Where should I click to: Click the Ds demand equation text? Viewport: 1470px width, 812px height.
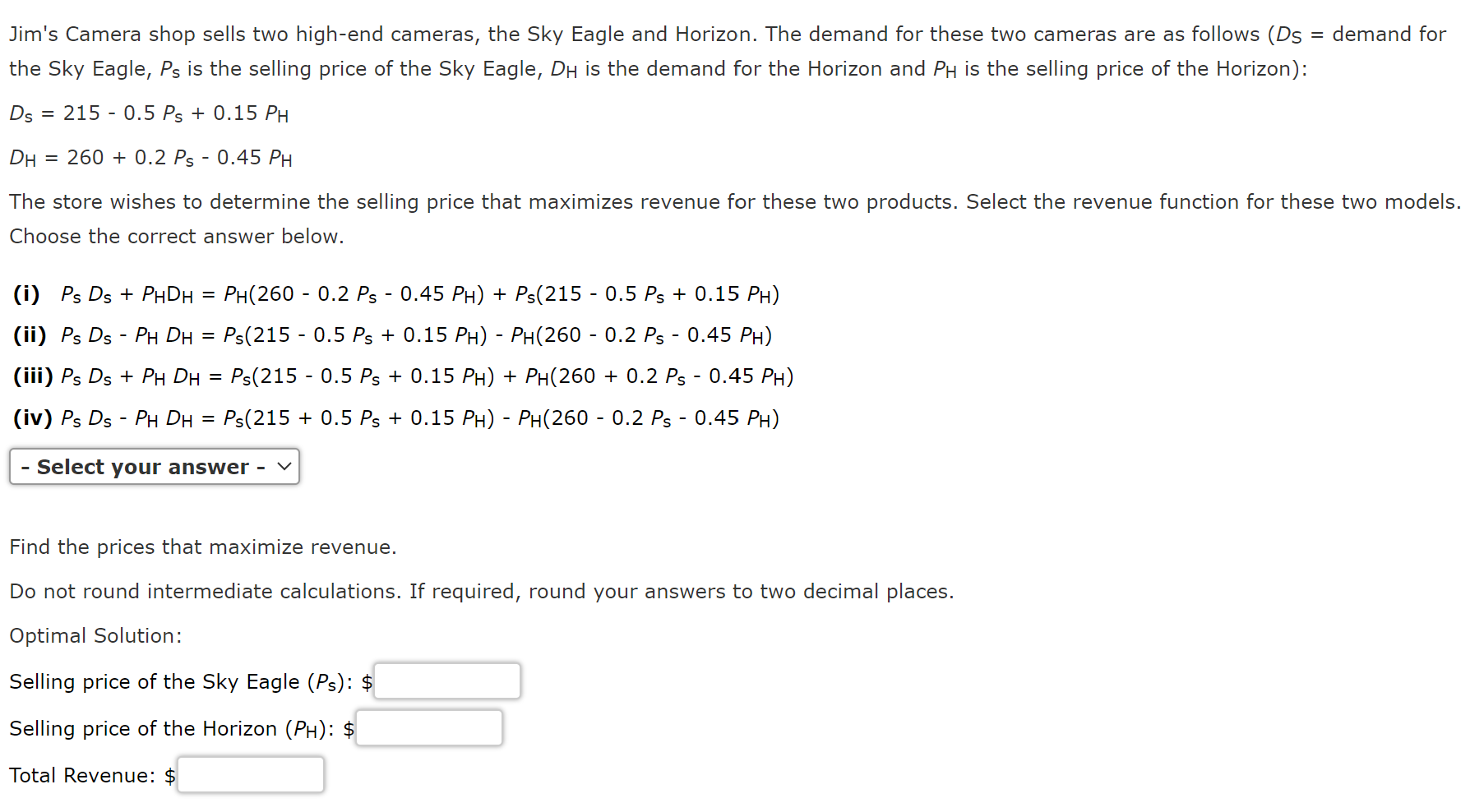148,113
